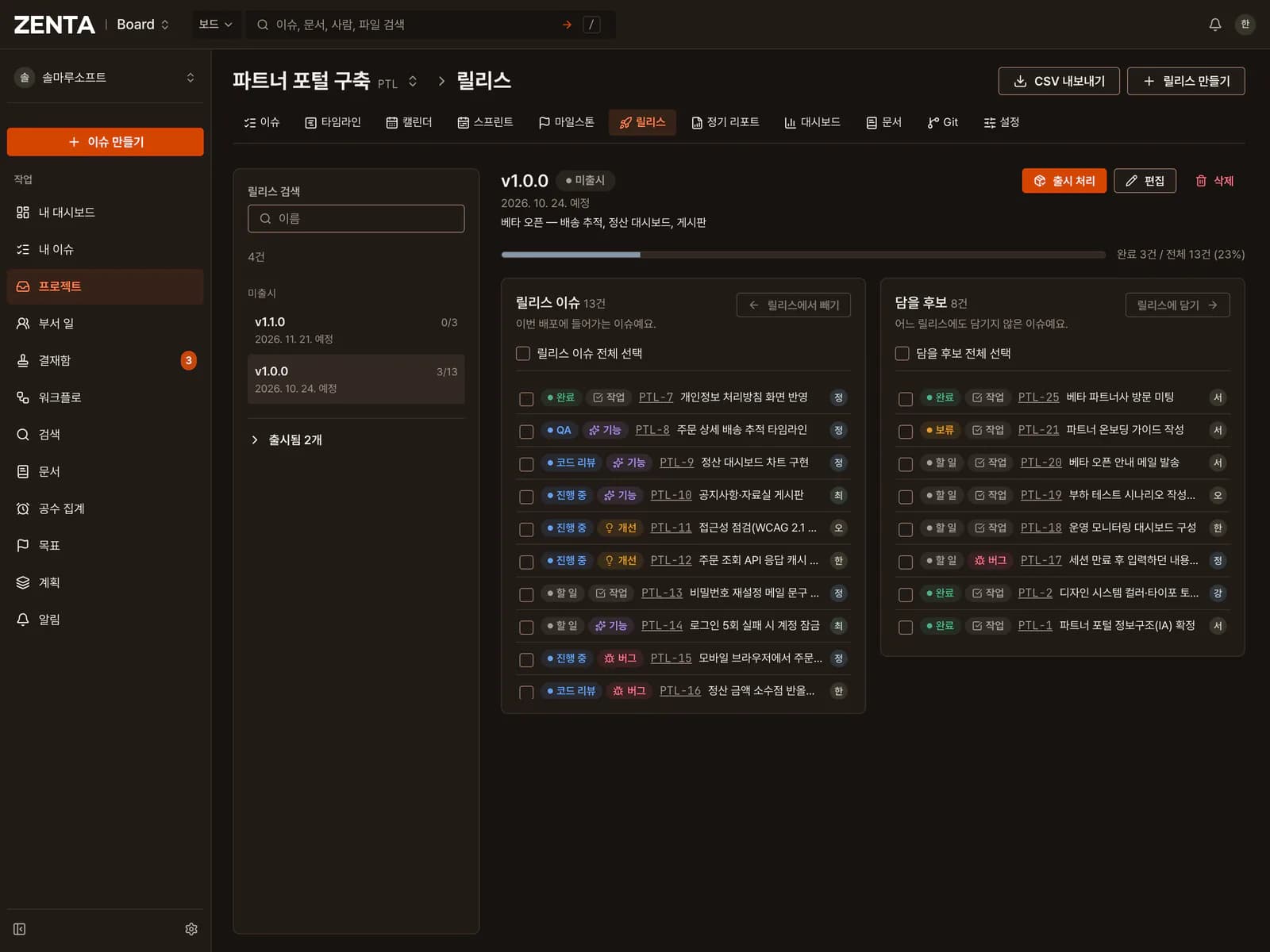
Task: Open user avatar menu top right
Action: pos(1245,25)
